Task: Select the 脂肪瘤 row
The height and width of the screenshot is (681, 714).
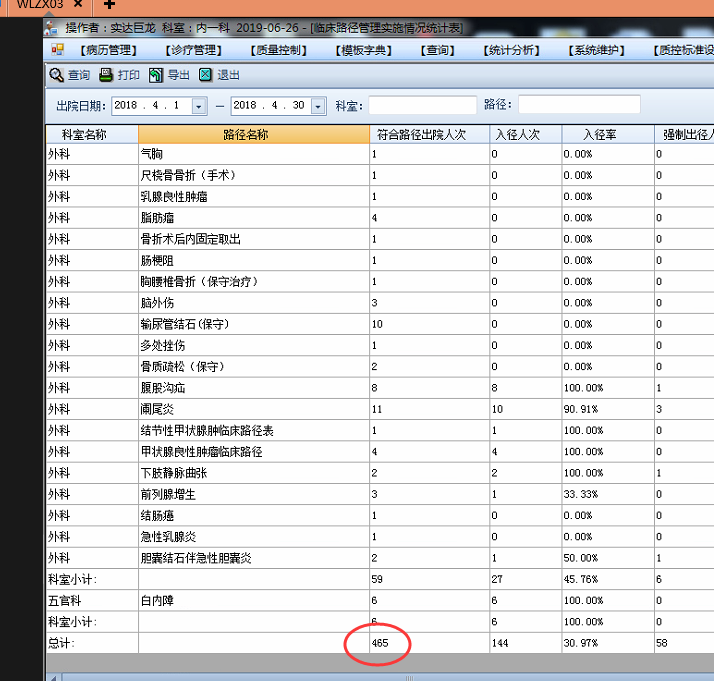Action: 380,218
